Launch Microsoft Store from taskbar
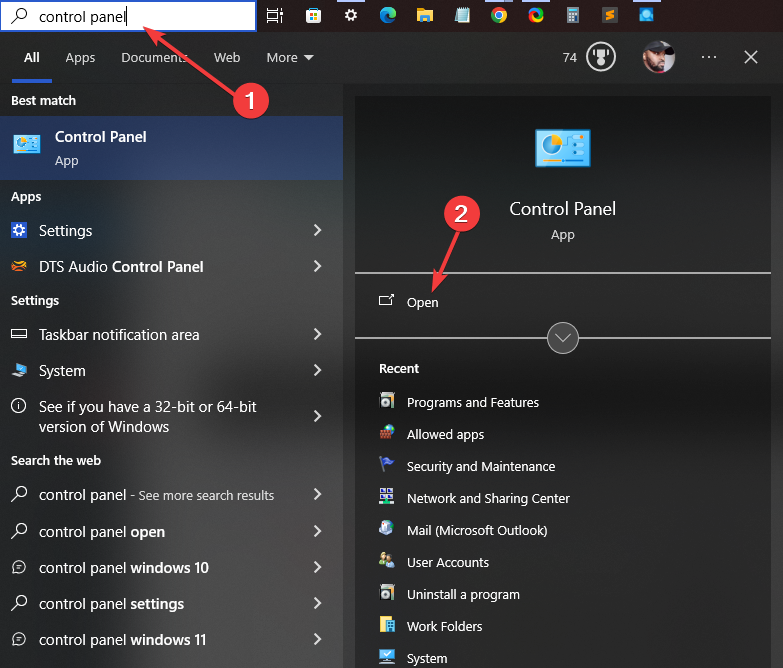The height and width of the screenshot is (668, 783). pyautogui.click(x=313, y=16)
